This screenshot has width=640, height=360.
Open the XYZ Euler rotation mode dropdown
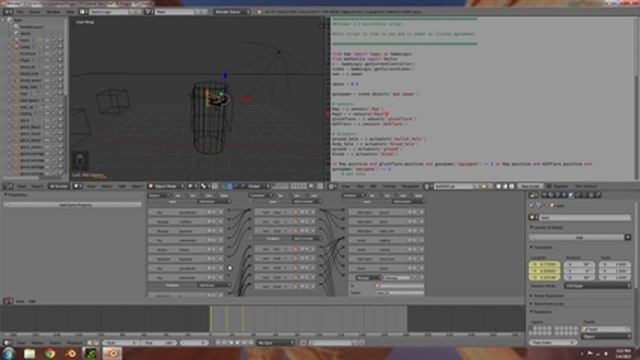598,286
